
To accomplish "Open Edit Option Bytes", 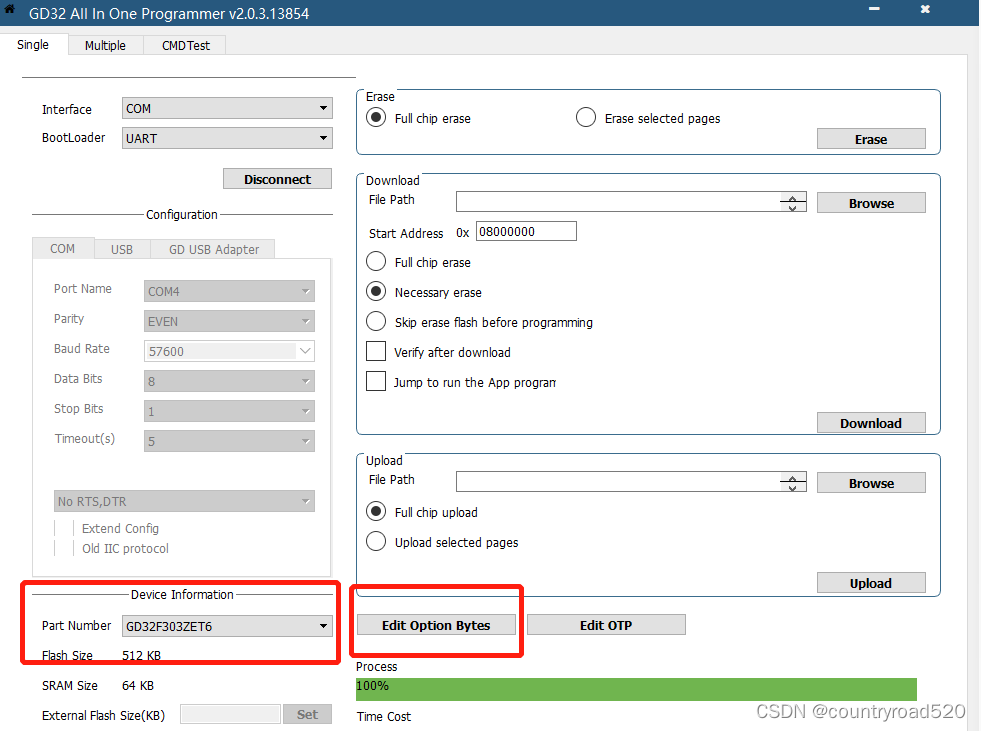I will [x=436, y=625].
